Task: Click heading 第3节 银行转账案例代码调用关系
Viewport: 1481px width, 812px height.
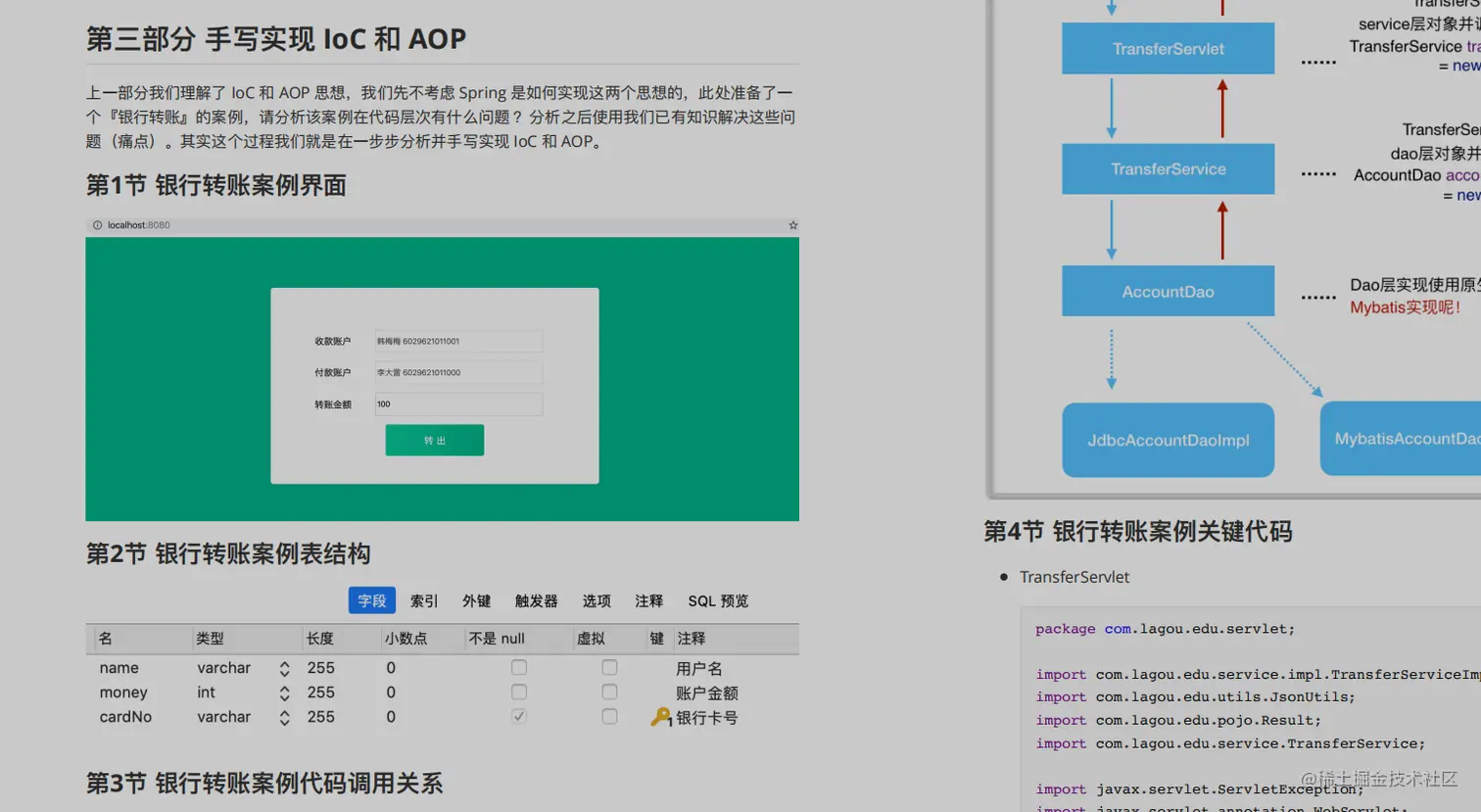Action: 264,783
